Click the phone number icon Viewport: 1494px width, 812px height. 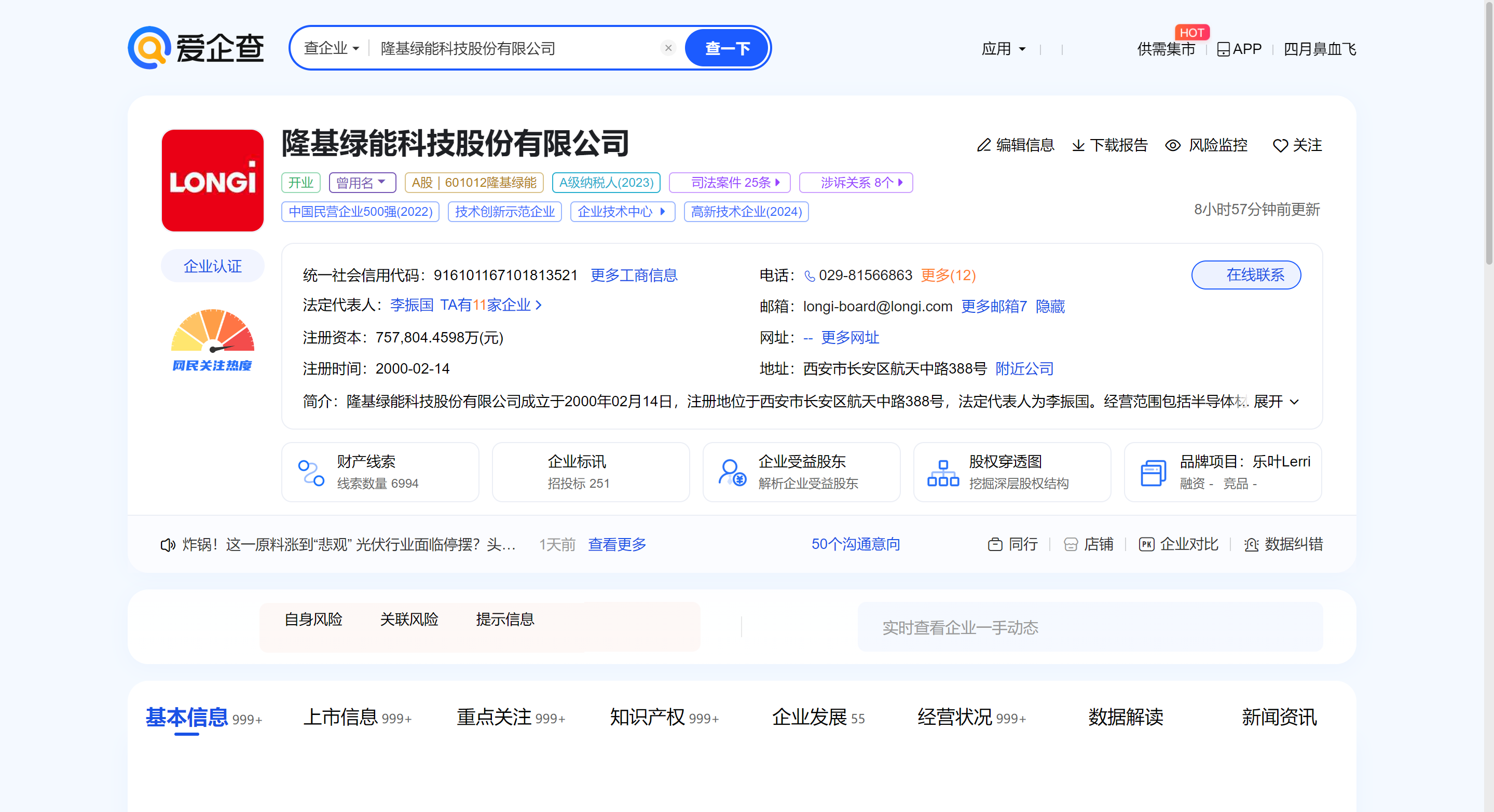pos(810,276)
